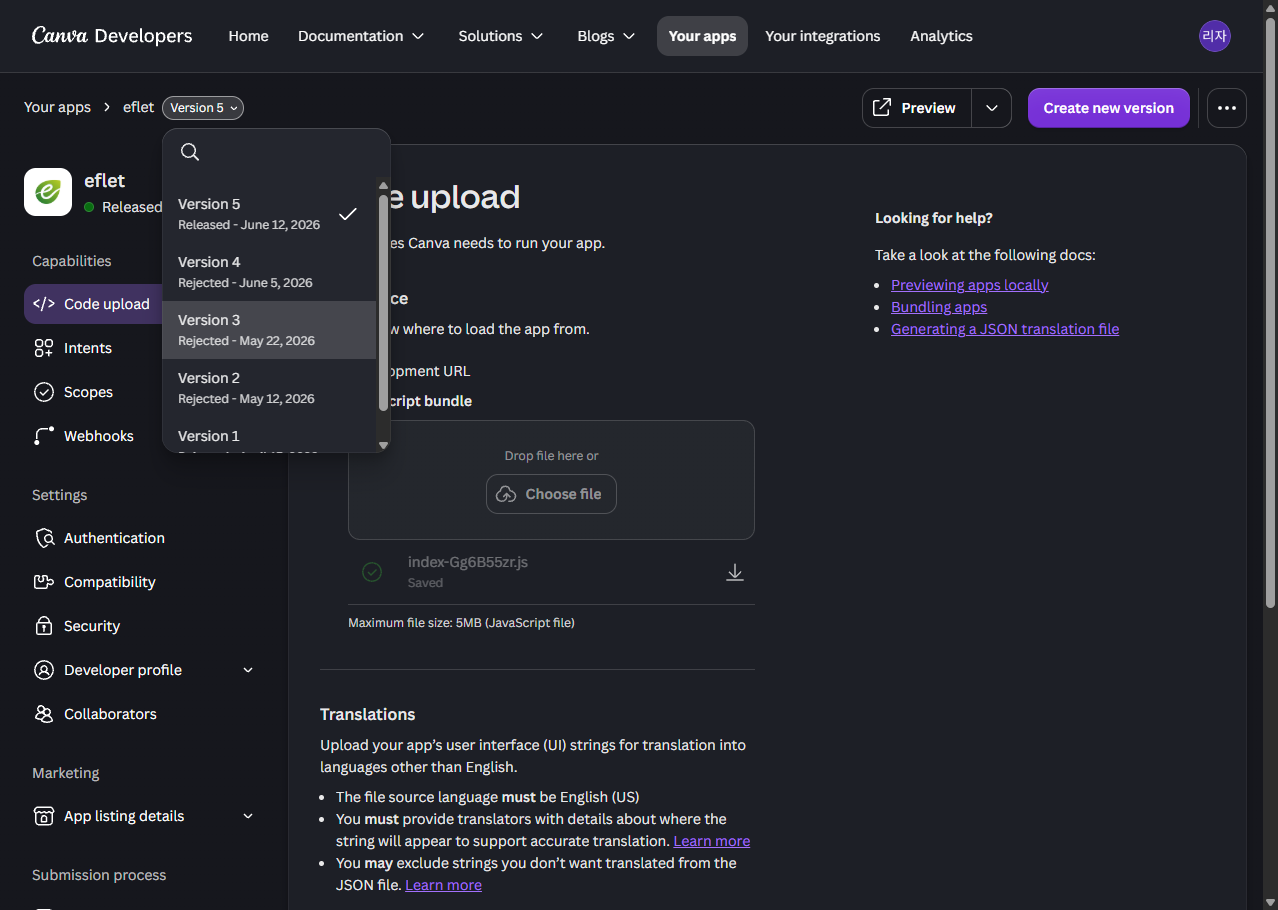
Task: Expand the Solutions menu
Action: (x=501, y=36)
